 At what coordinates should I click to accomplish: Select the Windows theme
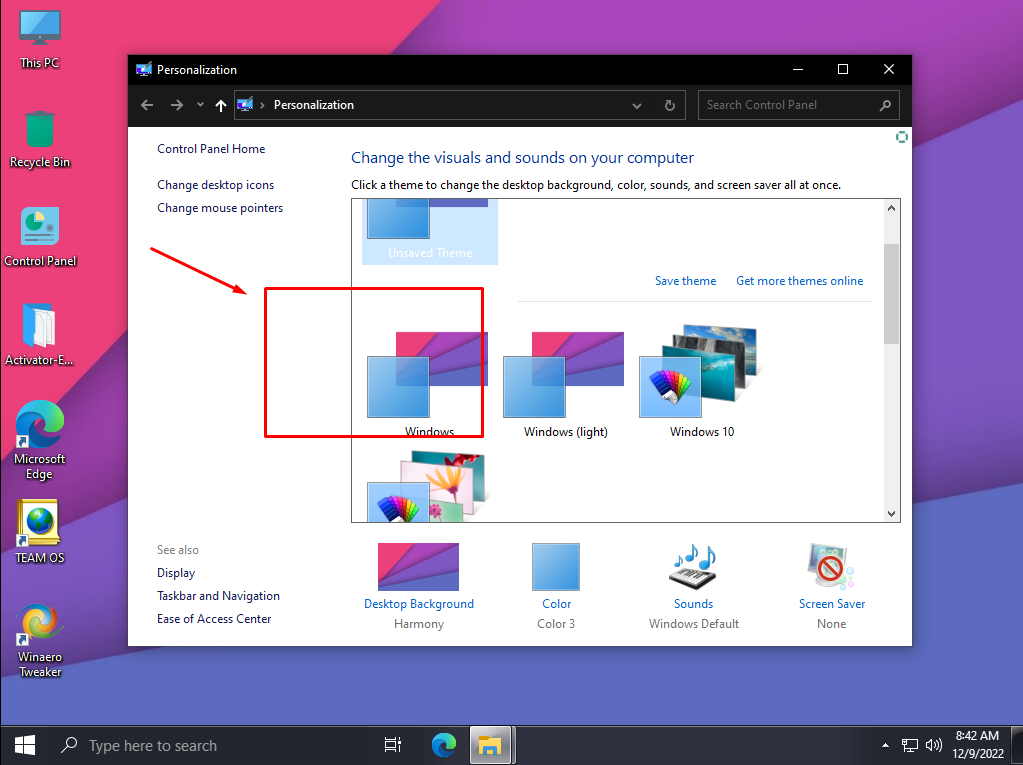429,385
